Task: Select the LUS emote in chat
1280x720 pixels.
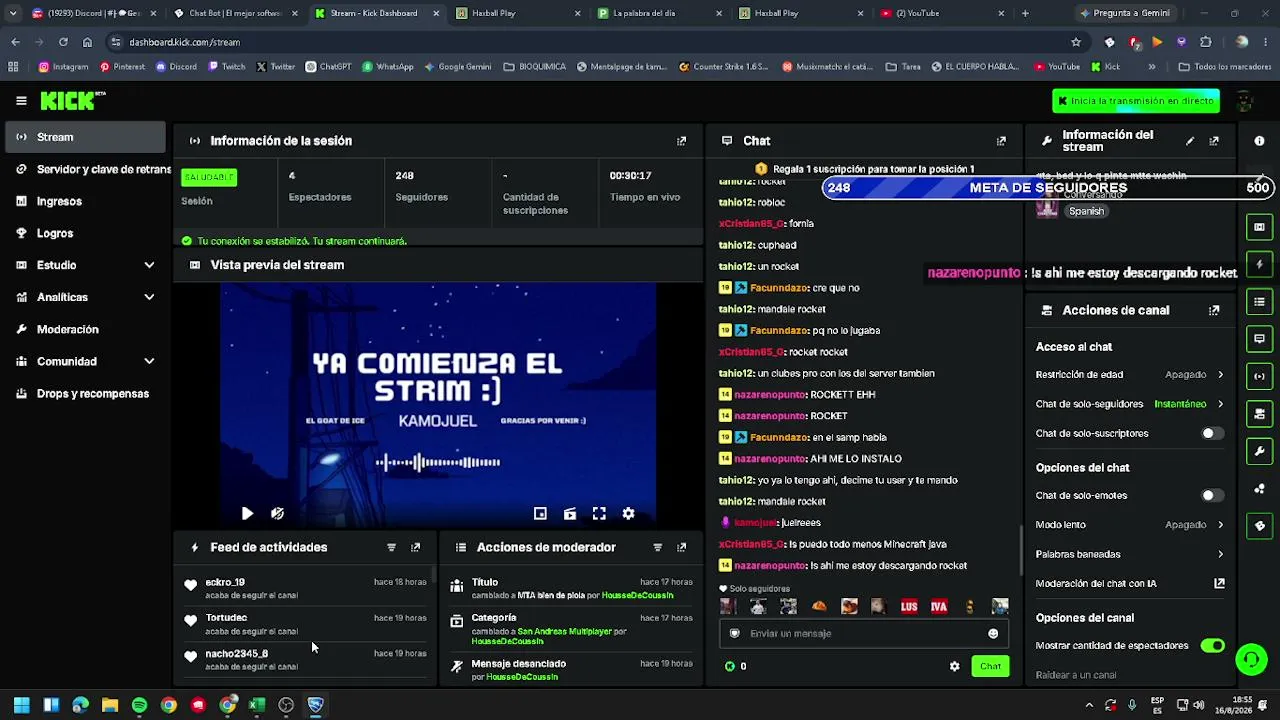Action: click(909, 606)
